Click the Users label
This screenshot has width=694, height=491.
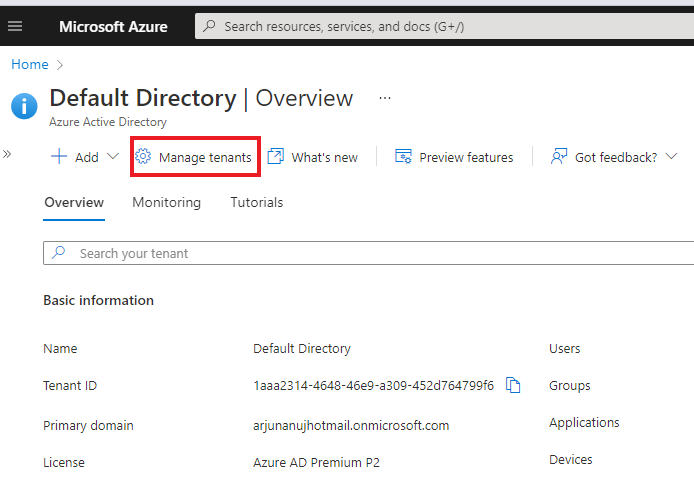(564, 348)
